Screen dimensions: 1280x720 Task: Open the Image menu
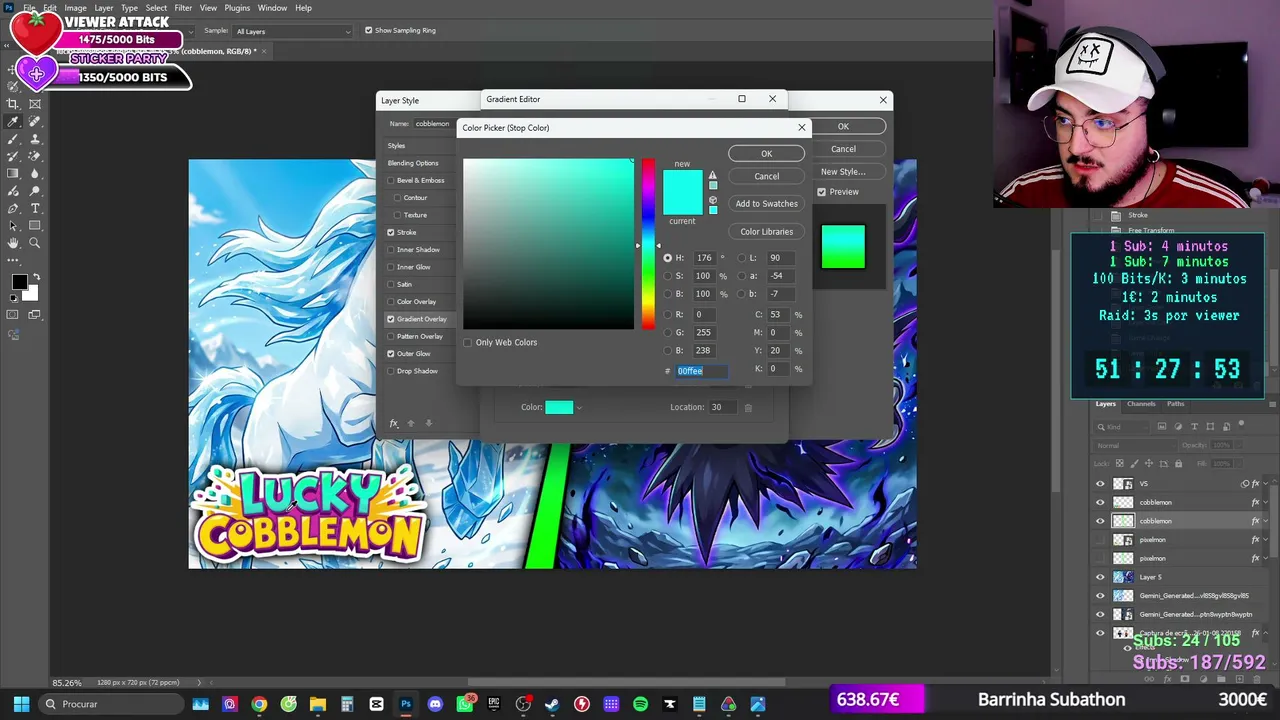75,8
